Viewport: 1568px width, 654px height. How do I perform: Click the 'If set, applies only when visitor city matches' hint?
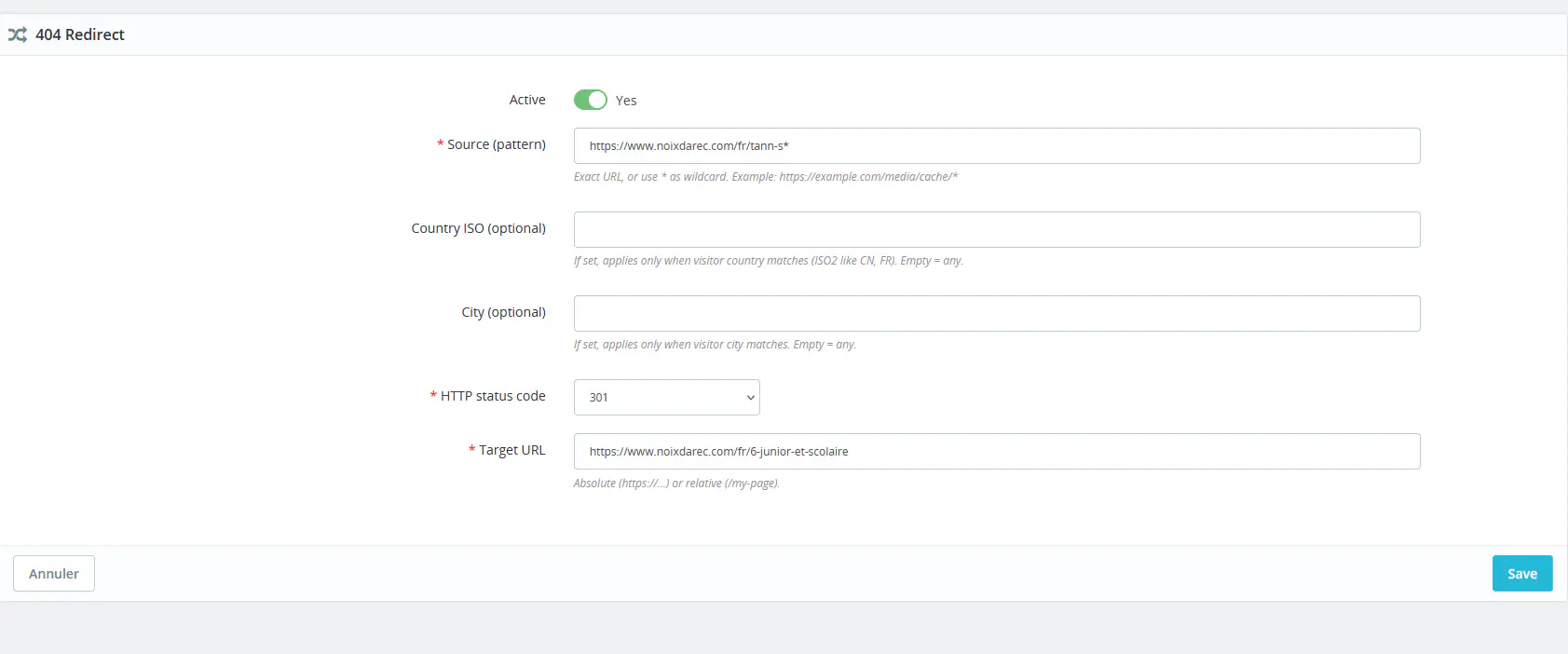715,345
